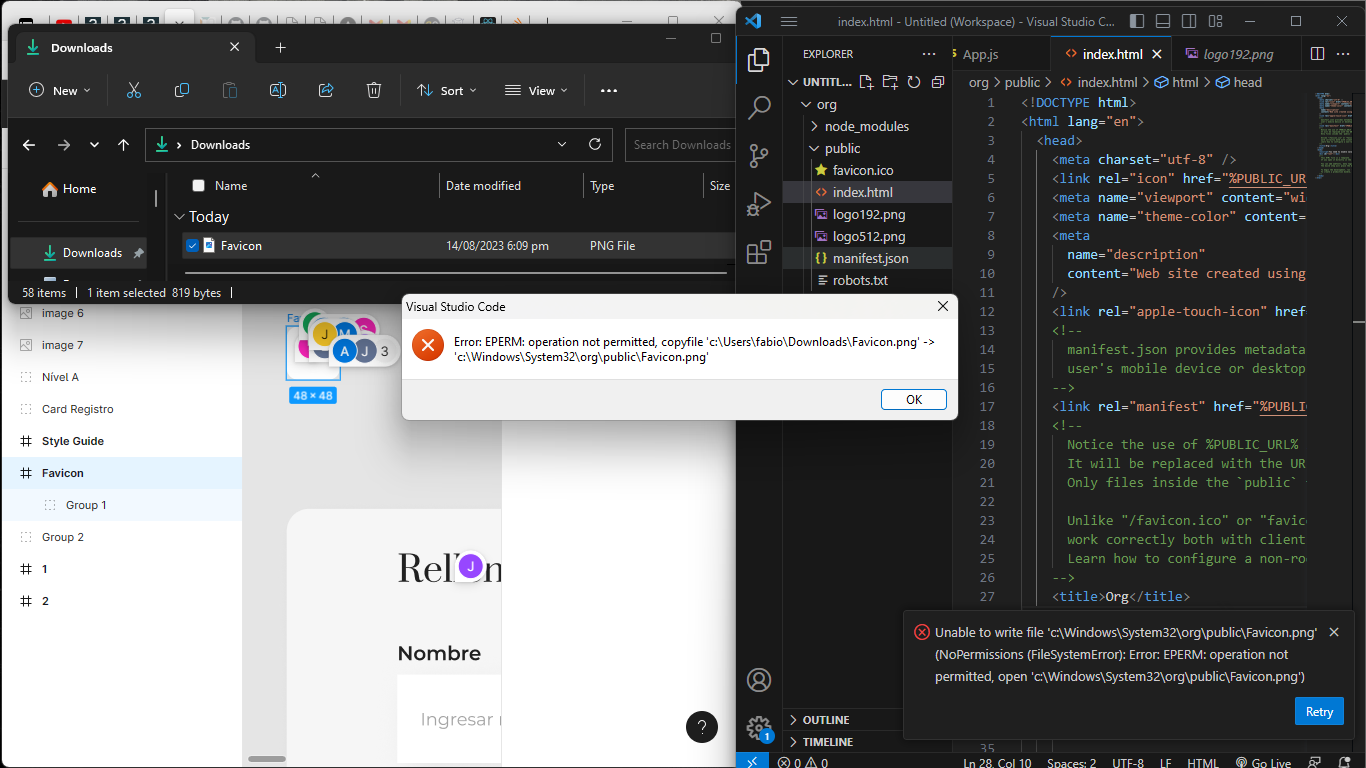Click Go Live in the status bar
Image resolution: width=1366 pixels, height=768 pixels.
(1263, 762)
